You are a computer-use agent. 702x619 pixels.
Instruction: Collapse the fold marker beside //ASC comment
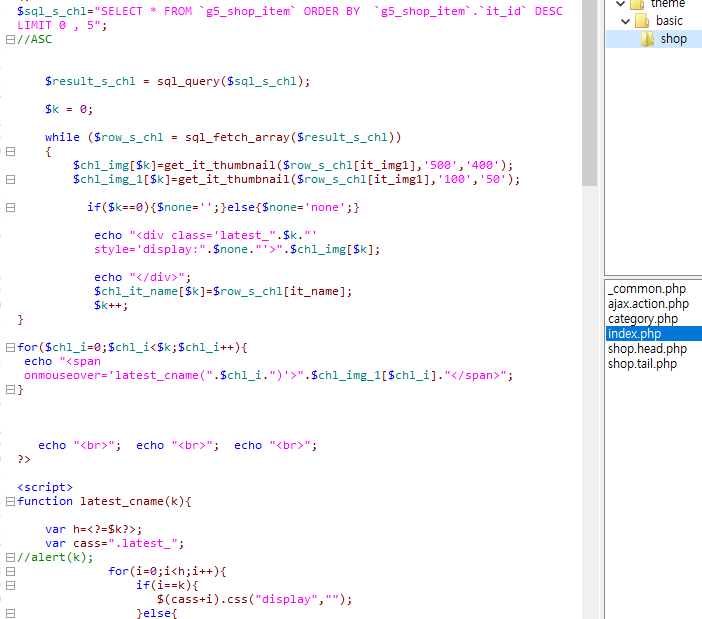point(9,39)
